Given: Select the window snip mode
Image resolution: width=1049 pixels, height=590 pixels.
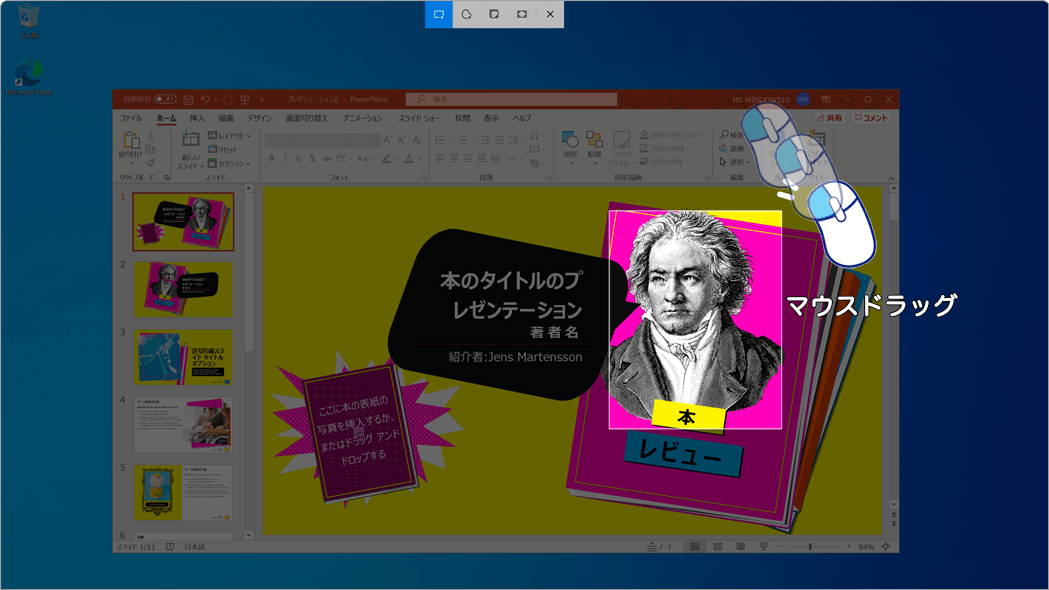Looking at the screenshot, I should click(494, 14).
